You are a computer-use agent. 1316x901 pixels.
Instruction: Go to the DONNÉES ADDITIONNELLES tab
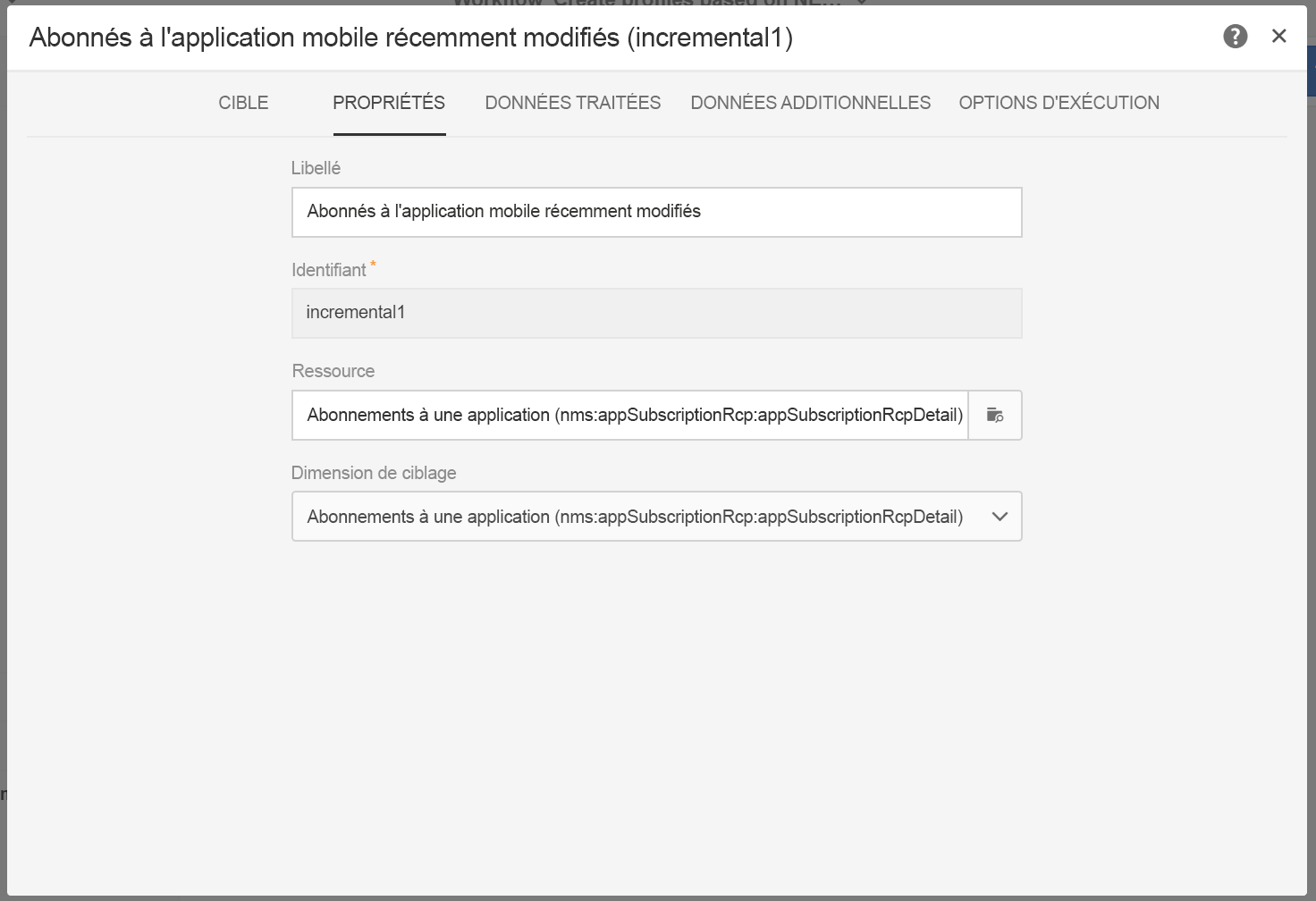[x=810, y=103]
